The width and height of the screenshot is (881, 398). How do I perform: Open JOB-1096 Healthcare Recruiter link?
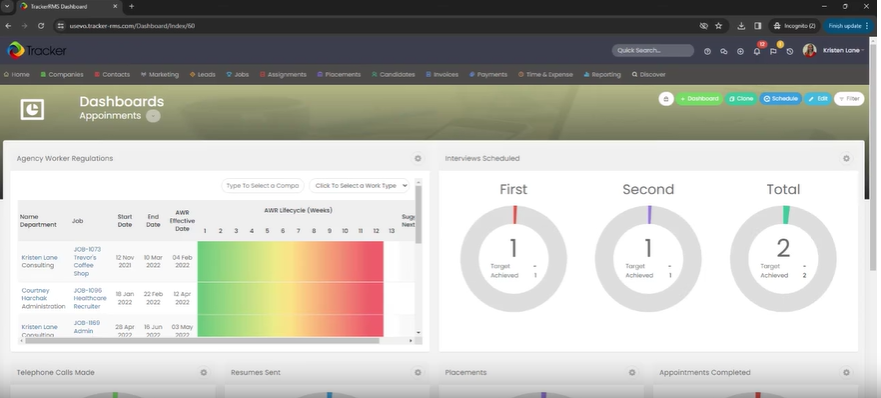tap(90, 298)
